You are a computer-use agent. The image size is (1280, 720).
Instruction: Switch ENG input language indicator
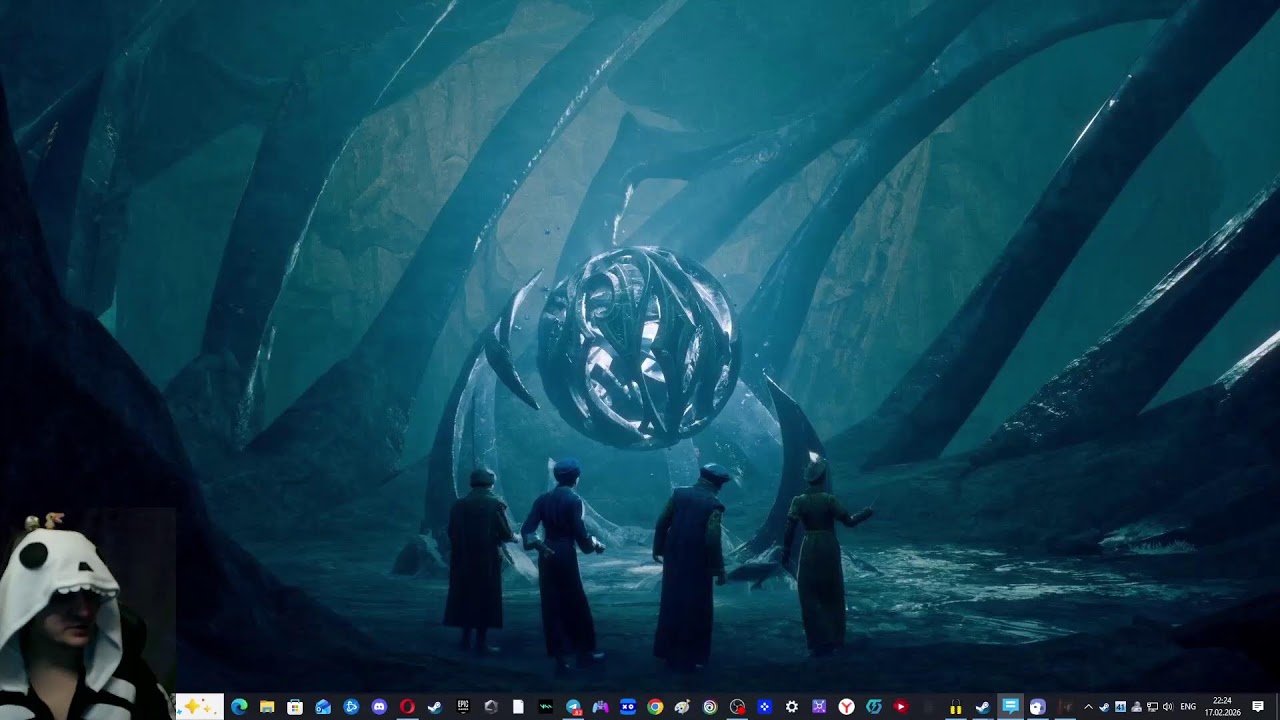[x=1188, y=707]
